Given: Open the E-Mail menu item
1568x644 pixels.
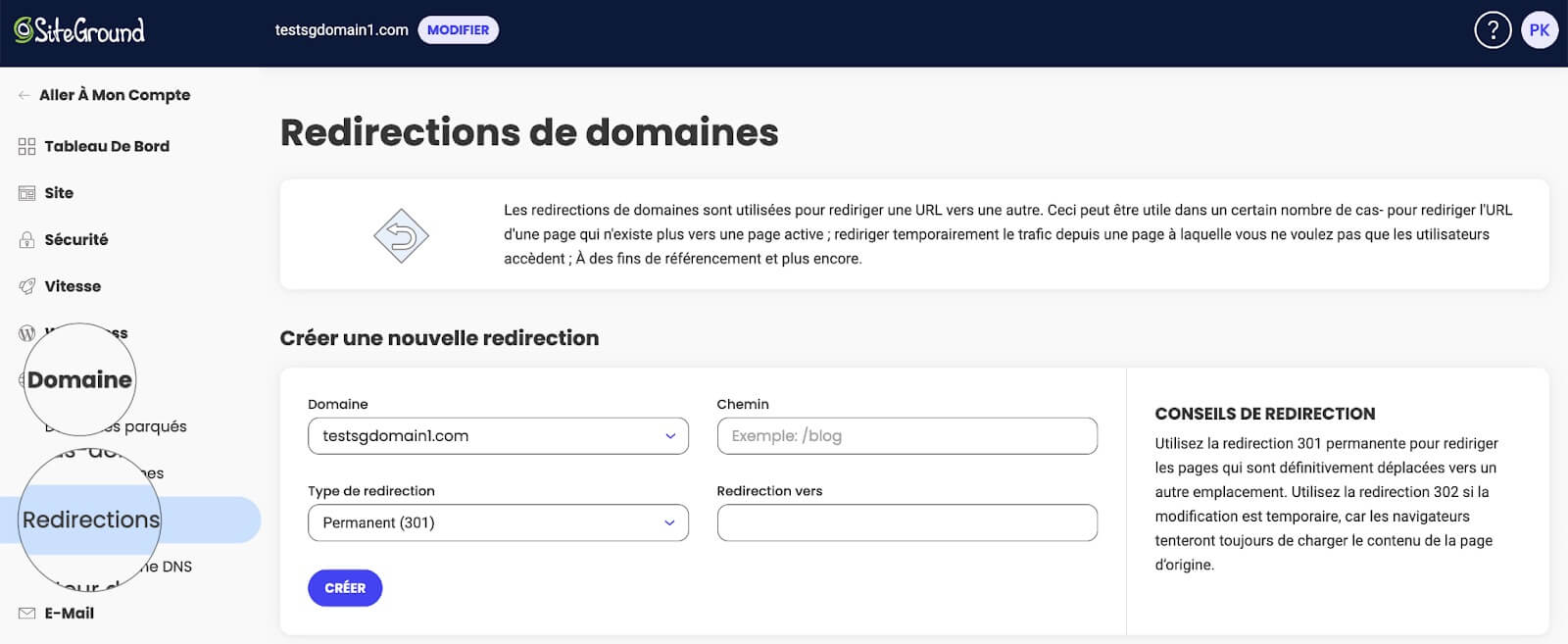Looking at the screenshot, I should pyautogui.click(x=70, y=614).
